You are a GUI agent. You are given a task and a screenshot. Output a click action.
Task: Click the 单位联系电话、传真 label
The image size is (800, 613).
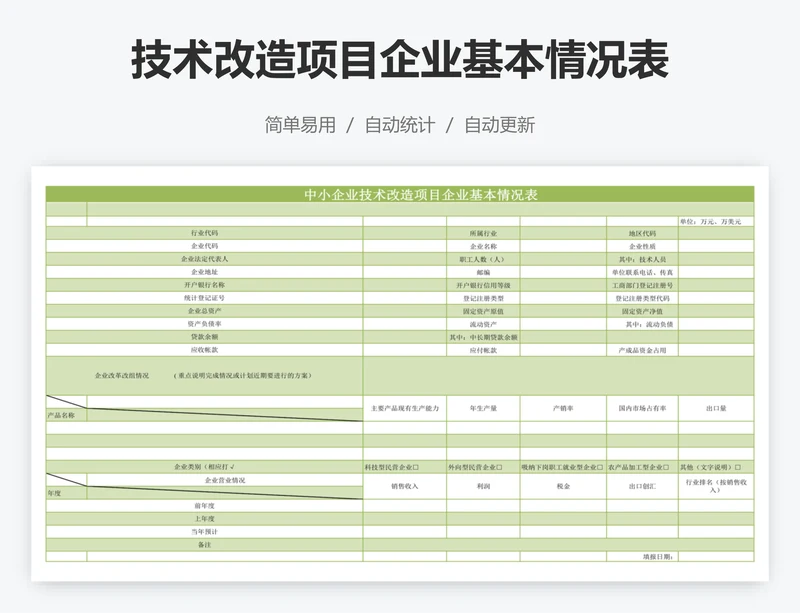coord(642,273)
